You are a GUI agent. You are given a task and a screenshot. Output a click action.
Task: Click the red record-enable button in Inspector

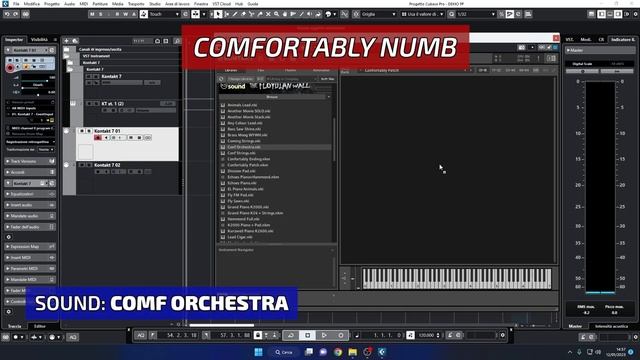[10, 67]
